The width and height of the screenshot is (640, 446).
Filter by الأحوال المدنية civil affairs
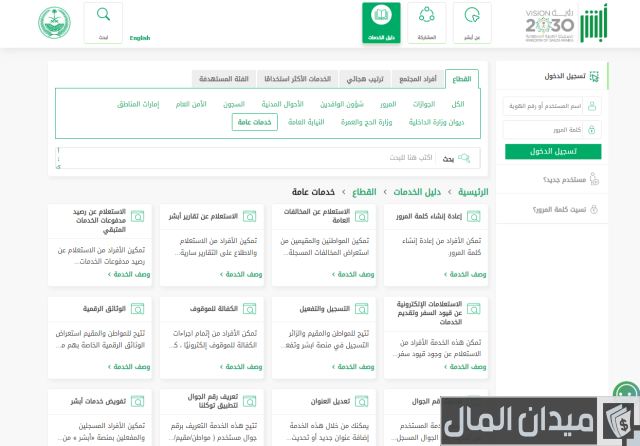click(282, 104)
